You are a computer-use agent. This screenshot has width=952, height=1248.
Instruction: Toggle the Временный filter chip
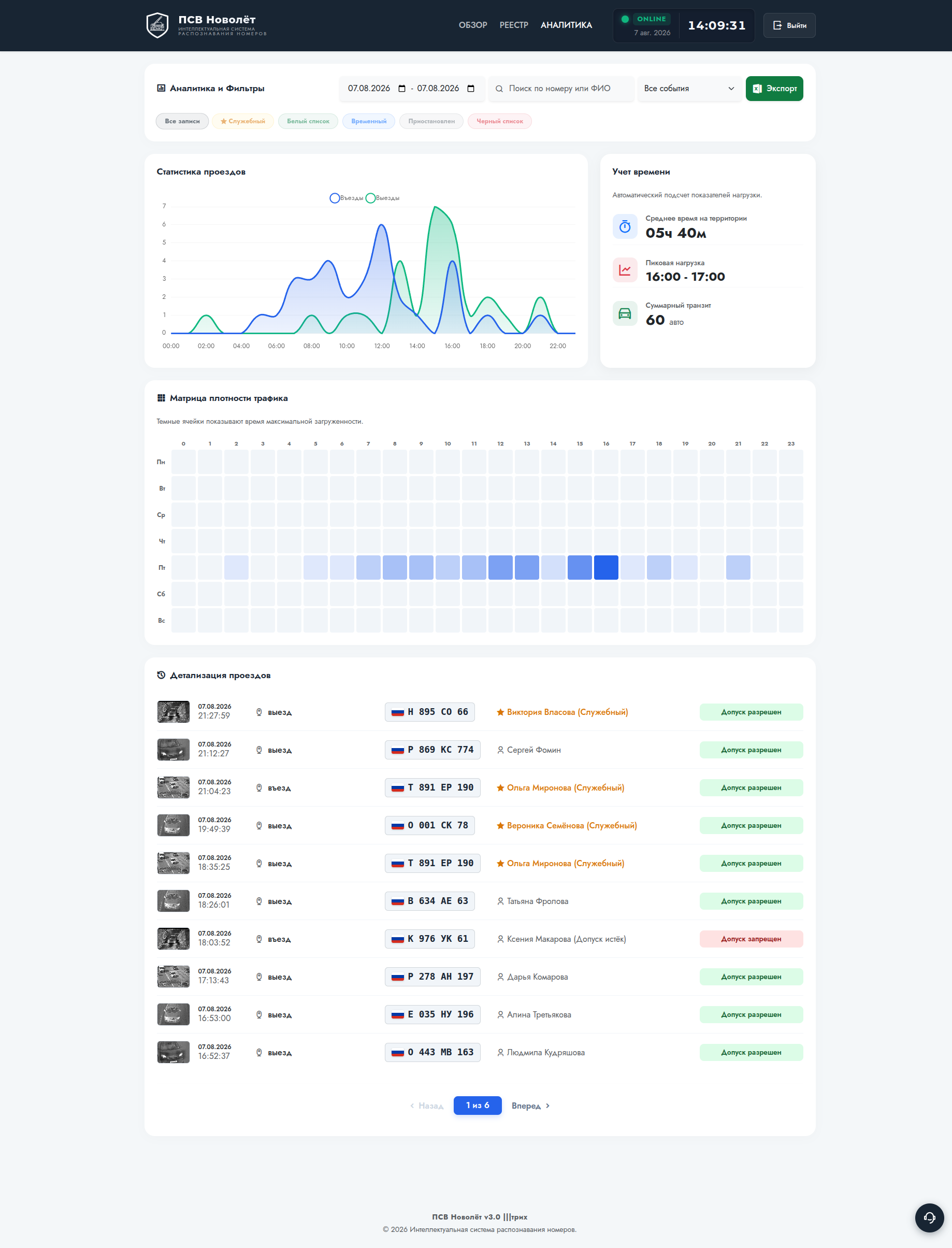368,121
